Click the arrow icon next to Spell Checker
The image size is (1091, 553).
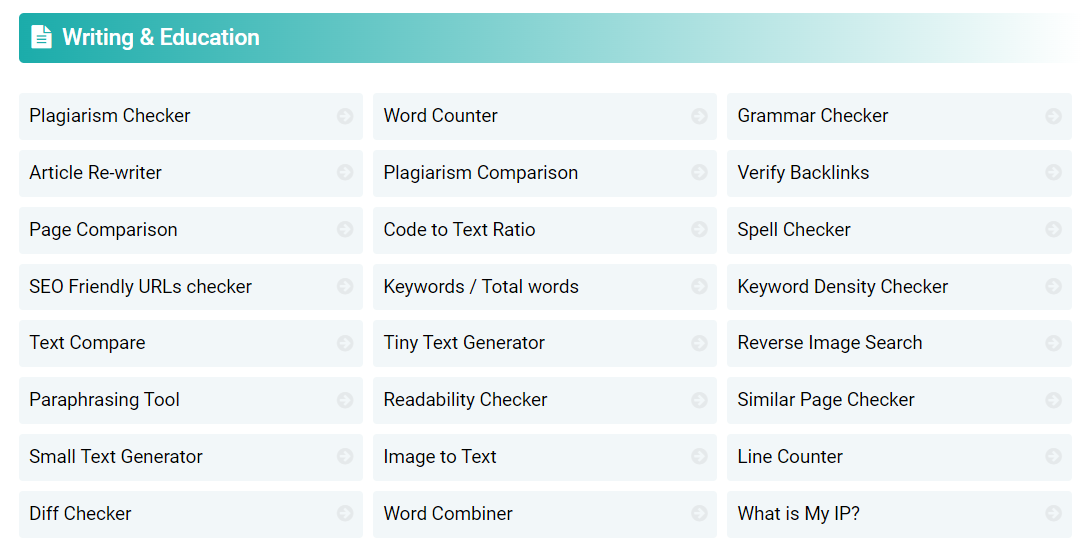click(1053, 230)
